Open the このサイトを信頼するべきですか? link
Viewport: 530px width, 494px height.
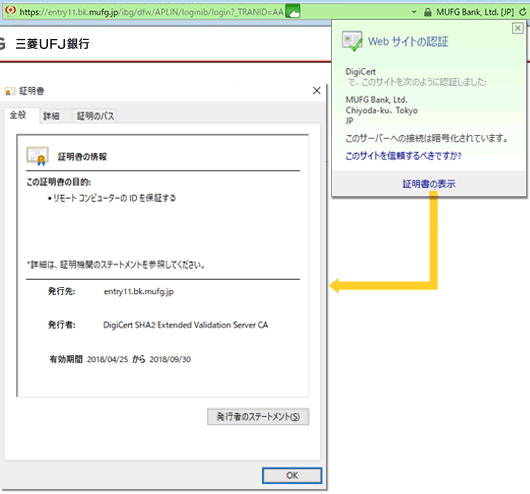tap(403, 156)
